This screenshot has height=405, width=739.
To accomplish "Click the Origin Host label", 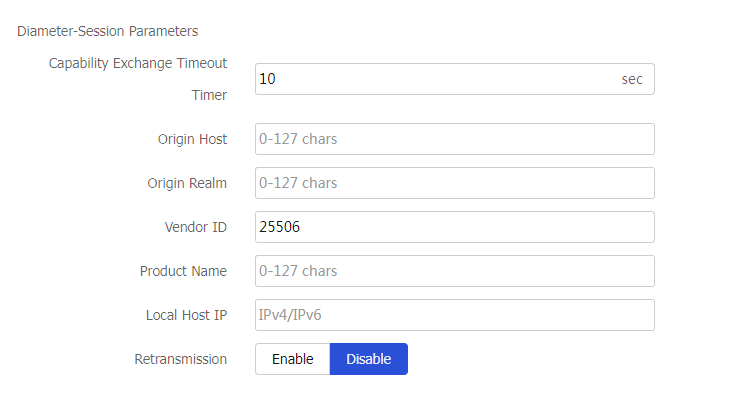I will [x=192, y=139].
